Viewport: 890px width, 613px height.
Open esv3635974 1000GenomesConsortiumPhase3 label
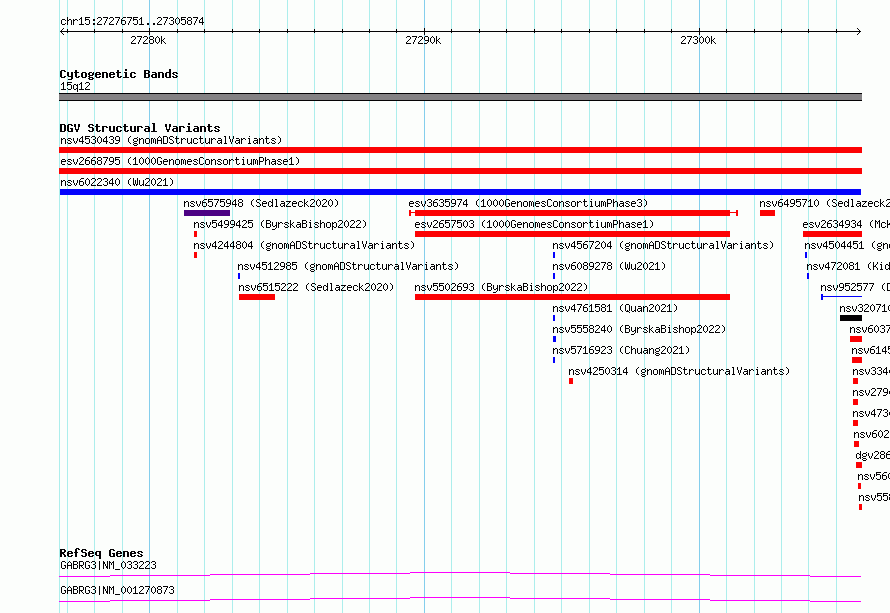point(528,203)
